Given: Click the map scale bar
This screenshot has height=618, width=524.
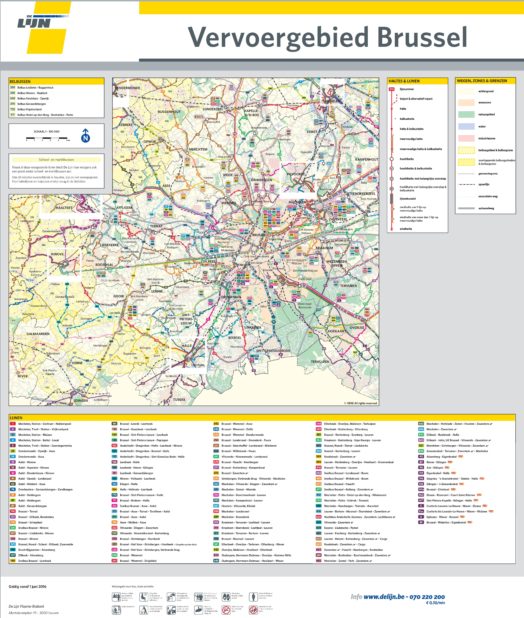Looking at the screenshot, I should [46, 138].
